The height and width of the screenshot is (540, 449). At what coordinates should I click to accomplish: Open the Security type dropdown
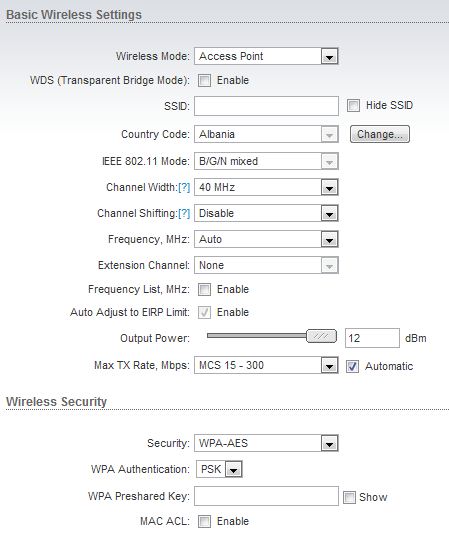[x=266, y=443]
